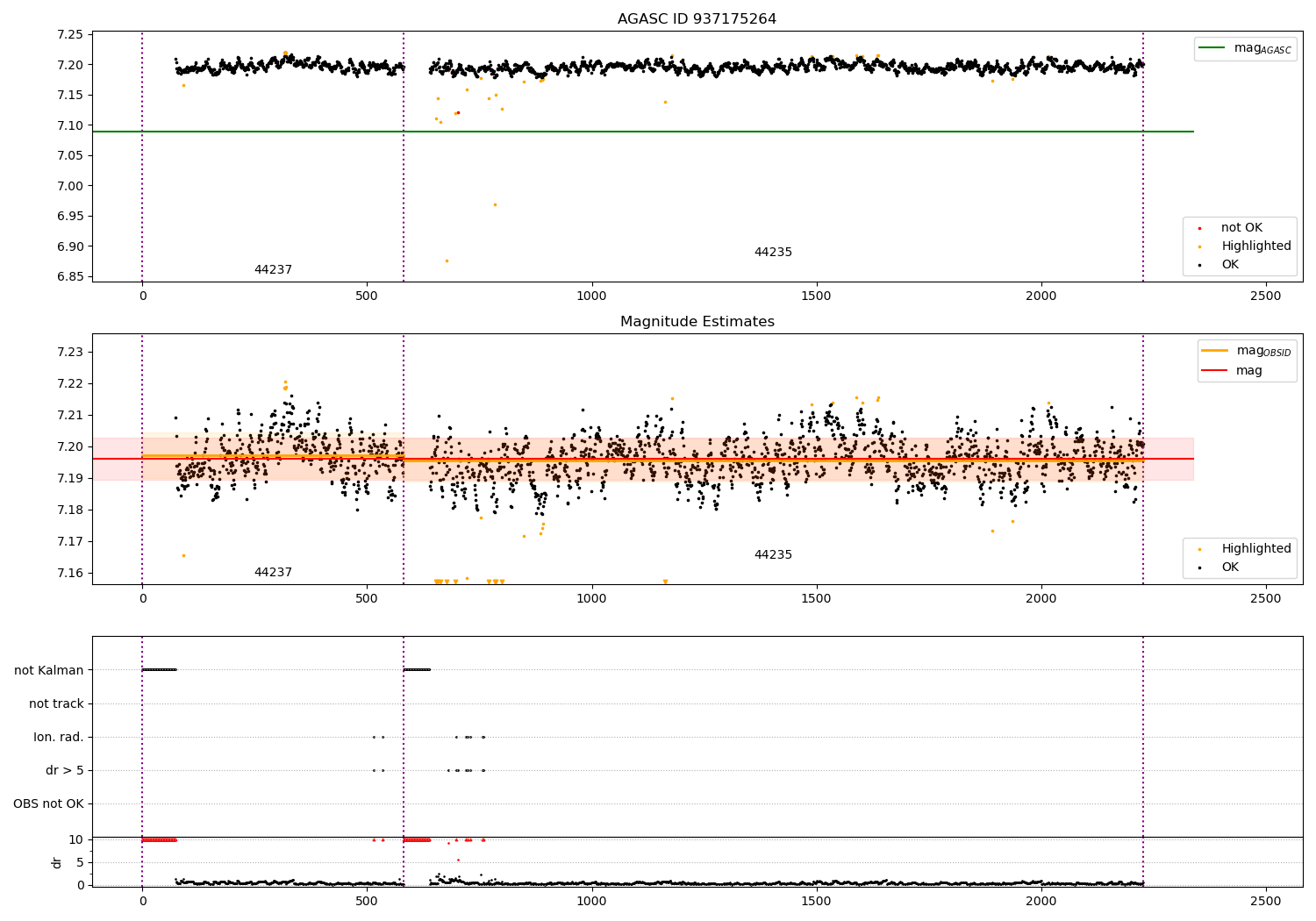Select the 'OBS not OK' axis label
1316x921 pixels.
tap(49, 804)
